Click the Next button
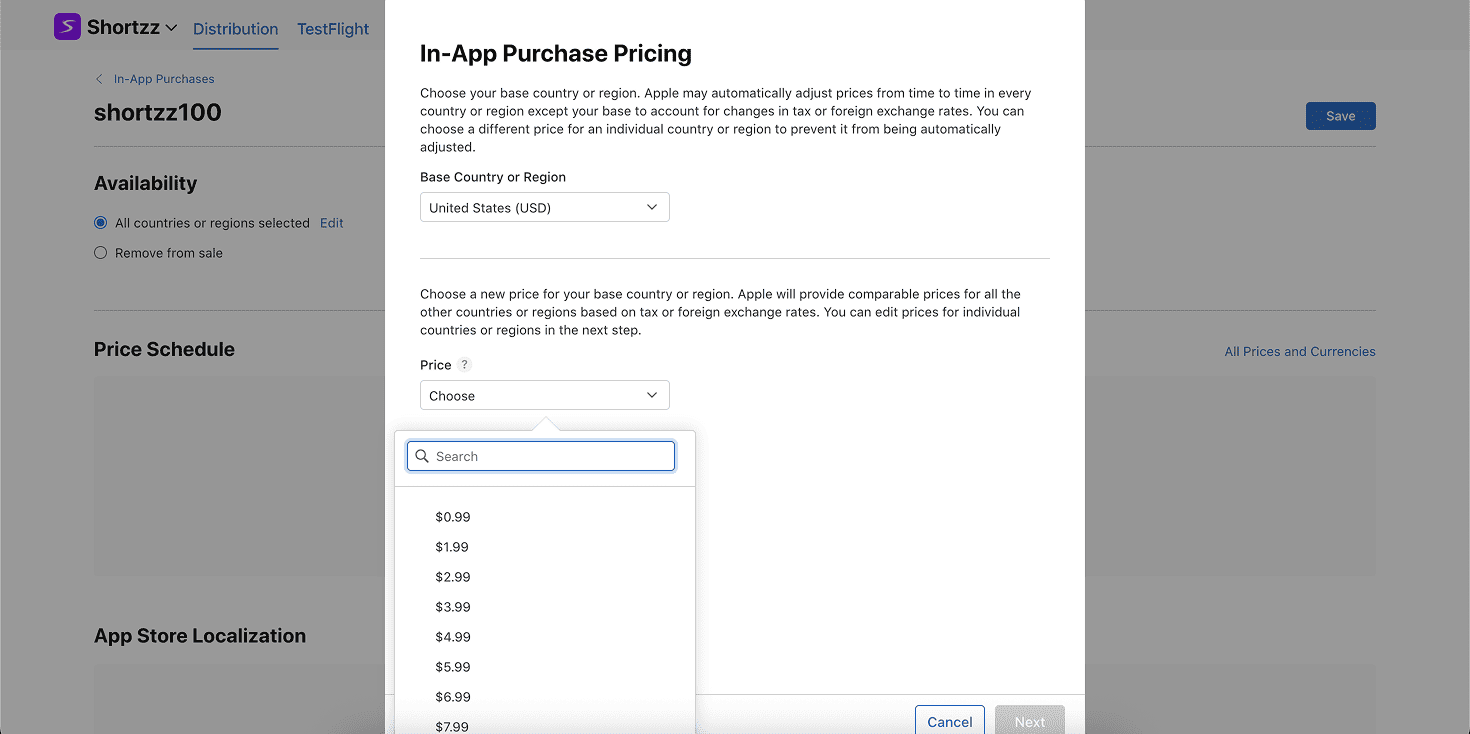Viewport: 1470px width, 734px height. (x=1029, y=721)
